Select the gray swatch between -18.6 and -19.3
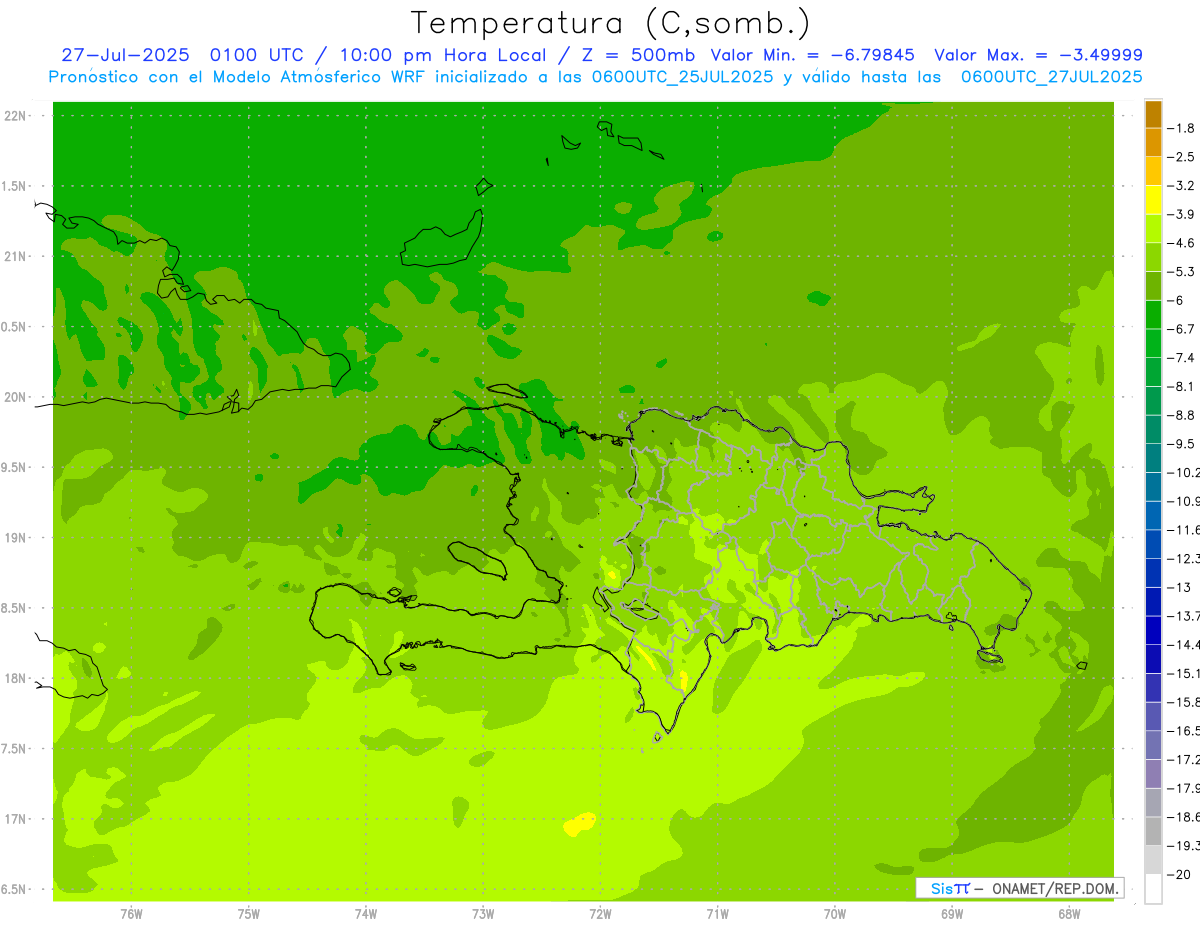The image size is (1200, 927). (1153, 831)
